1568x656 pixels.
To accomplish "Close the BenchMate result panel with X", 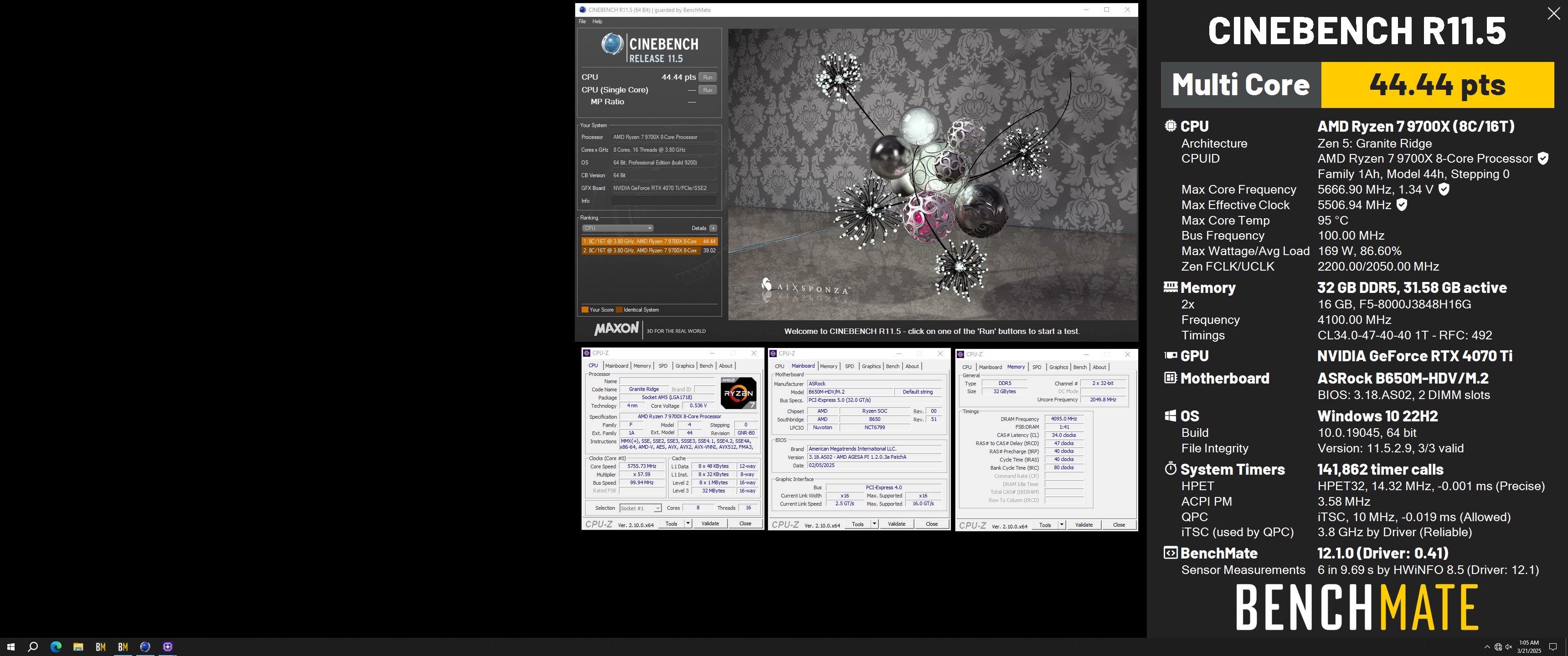I will [x=1553, y=14].
